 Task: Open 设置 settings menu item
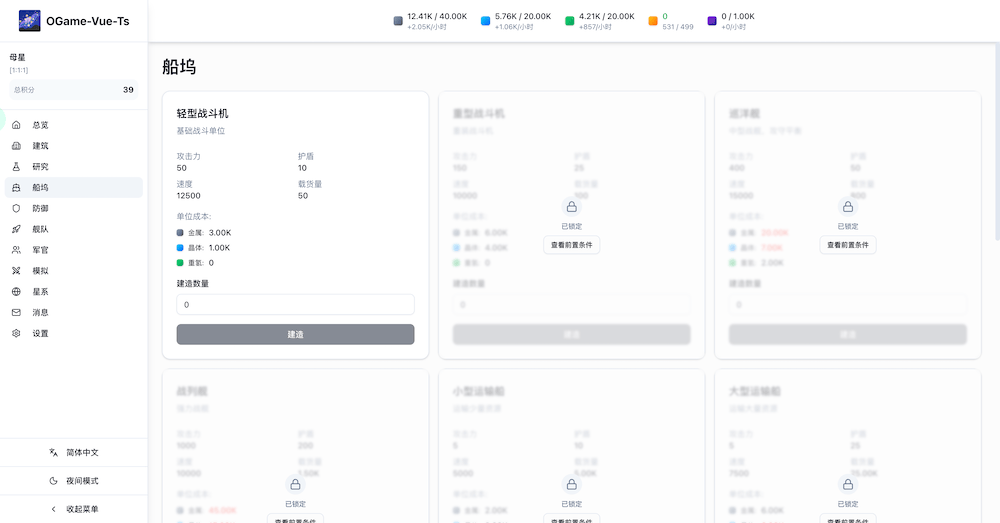tap(40, 334)
